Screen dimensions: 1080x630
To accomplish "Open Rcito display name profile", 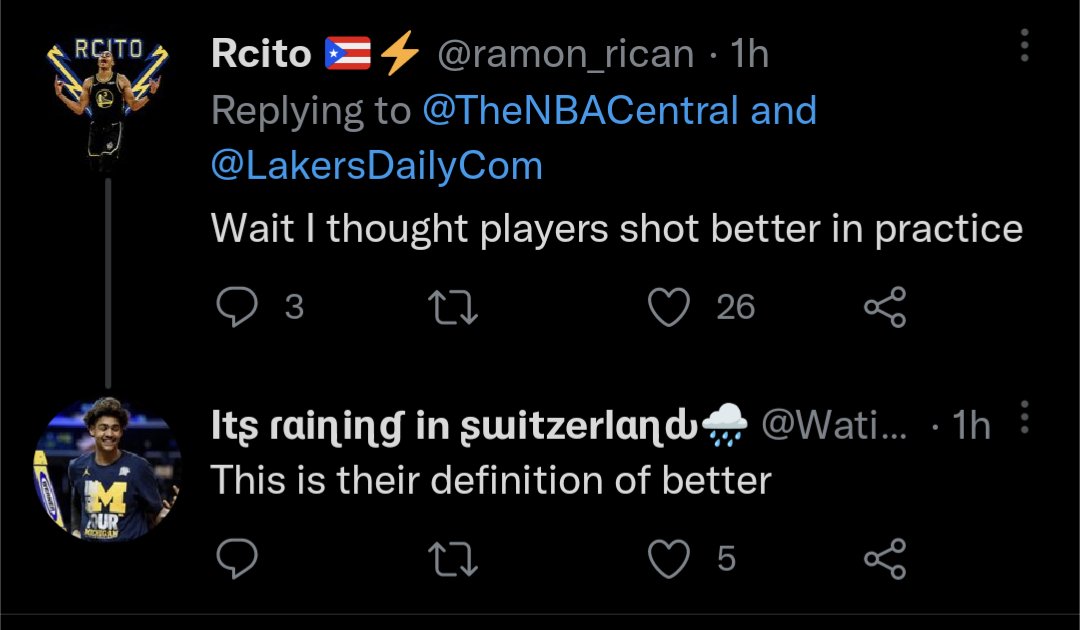I will point(262,55).
